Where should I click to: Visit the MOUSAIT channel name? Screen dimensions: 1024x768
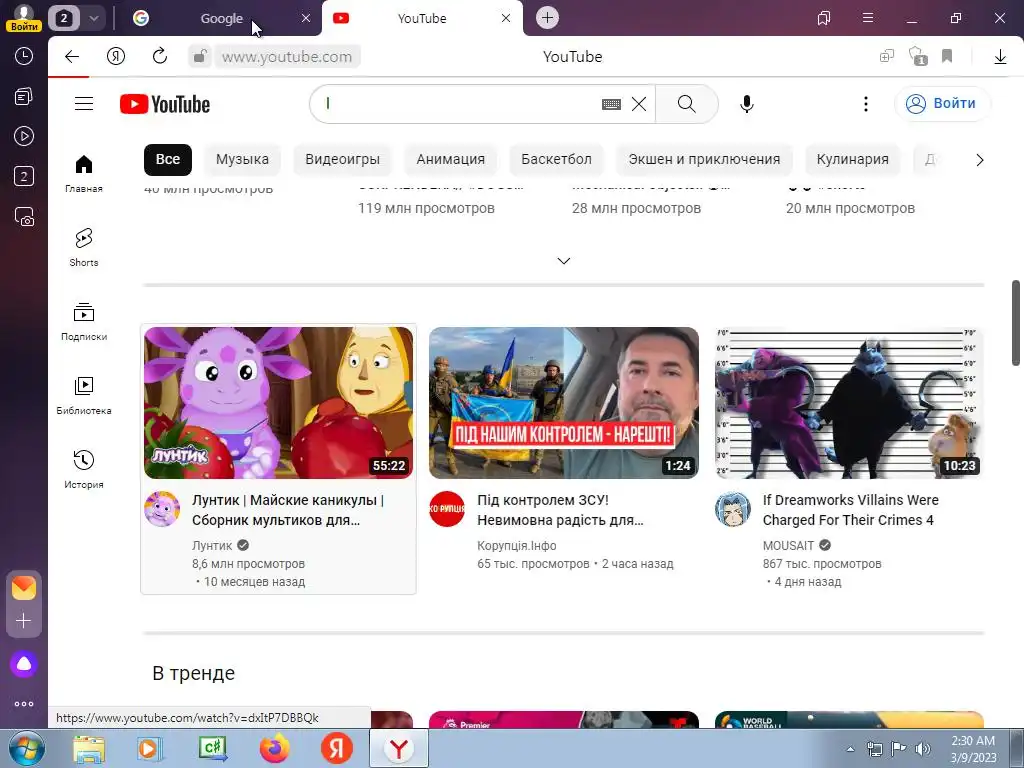click(x=788, y=545)
